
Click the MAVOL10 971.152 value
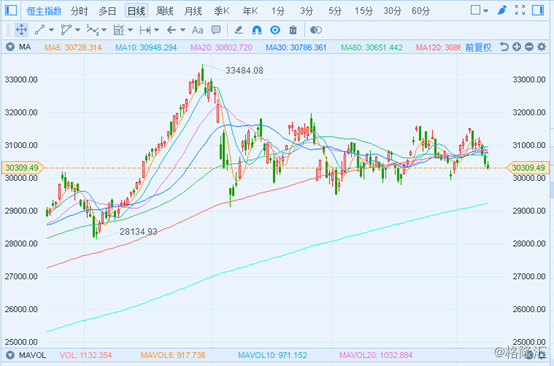(x=272, y=355)
